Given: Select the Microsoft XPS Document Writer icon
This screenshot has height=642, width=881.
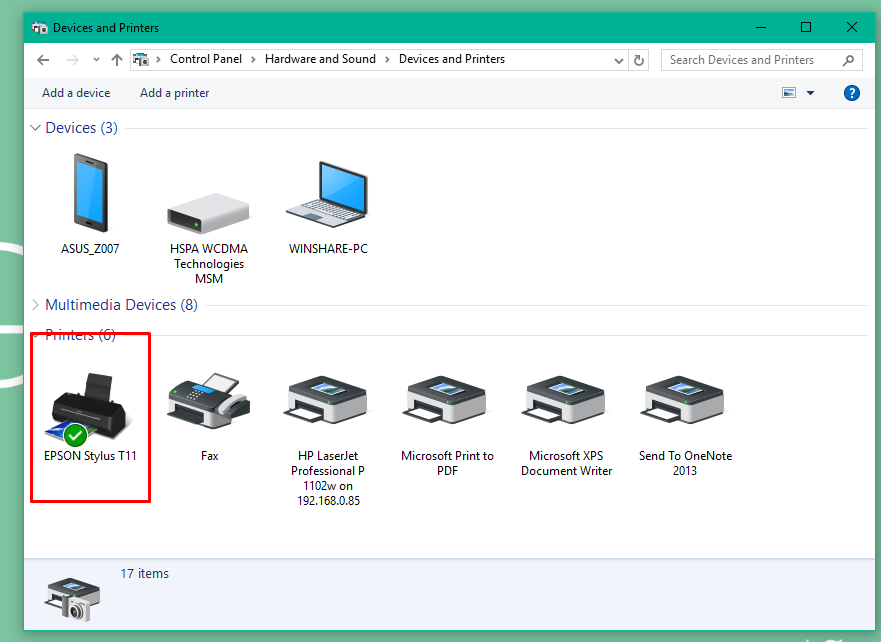Looking at the screenshot, I should coord(565,401).
